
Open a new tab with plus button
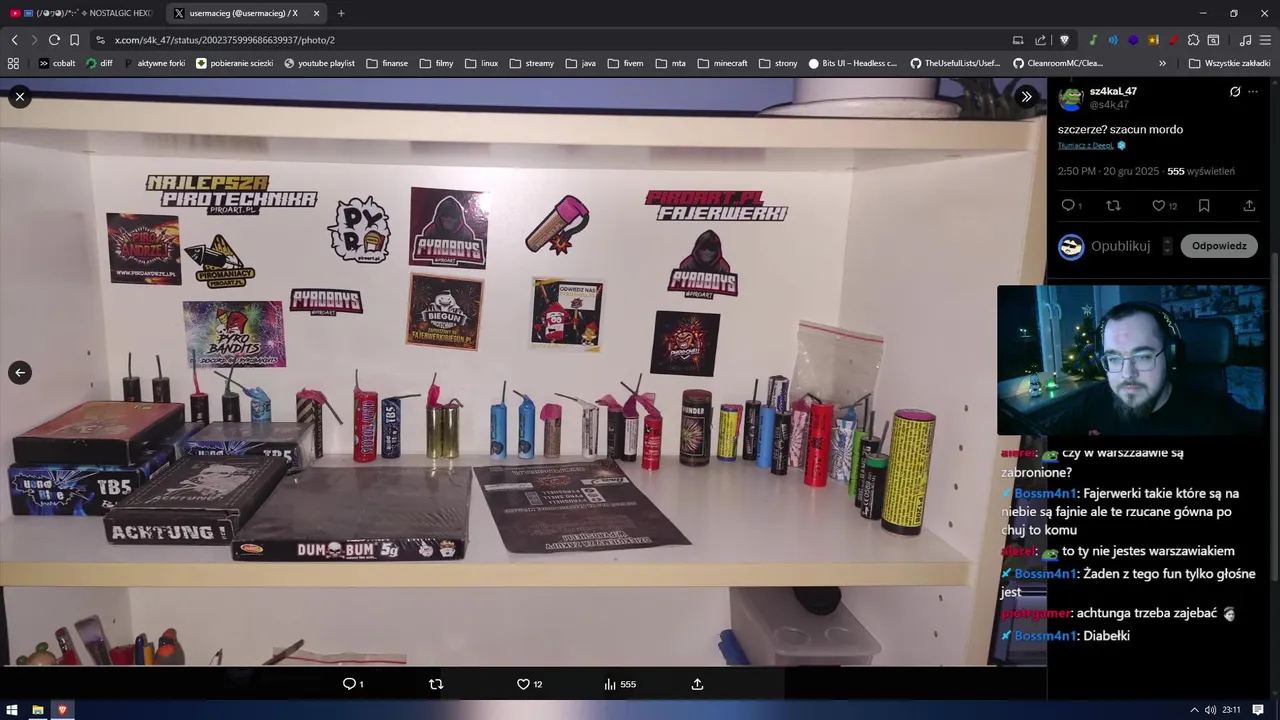(341, 13)
